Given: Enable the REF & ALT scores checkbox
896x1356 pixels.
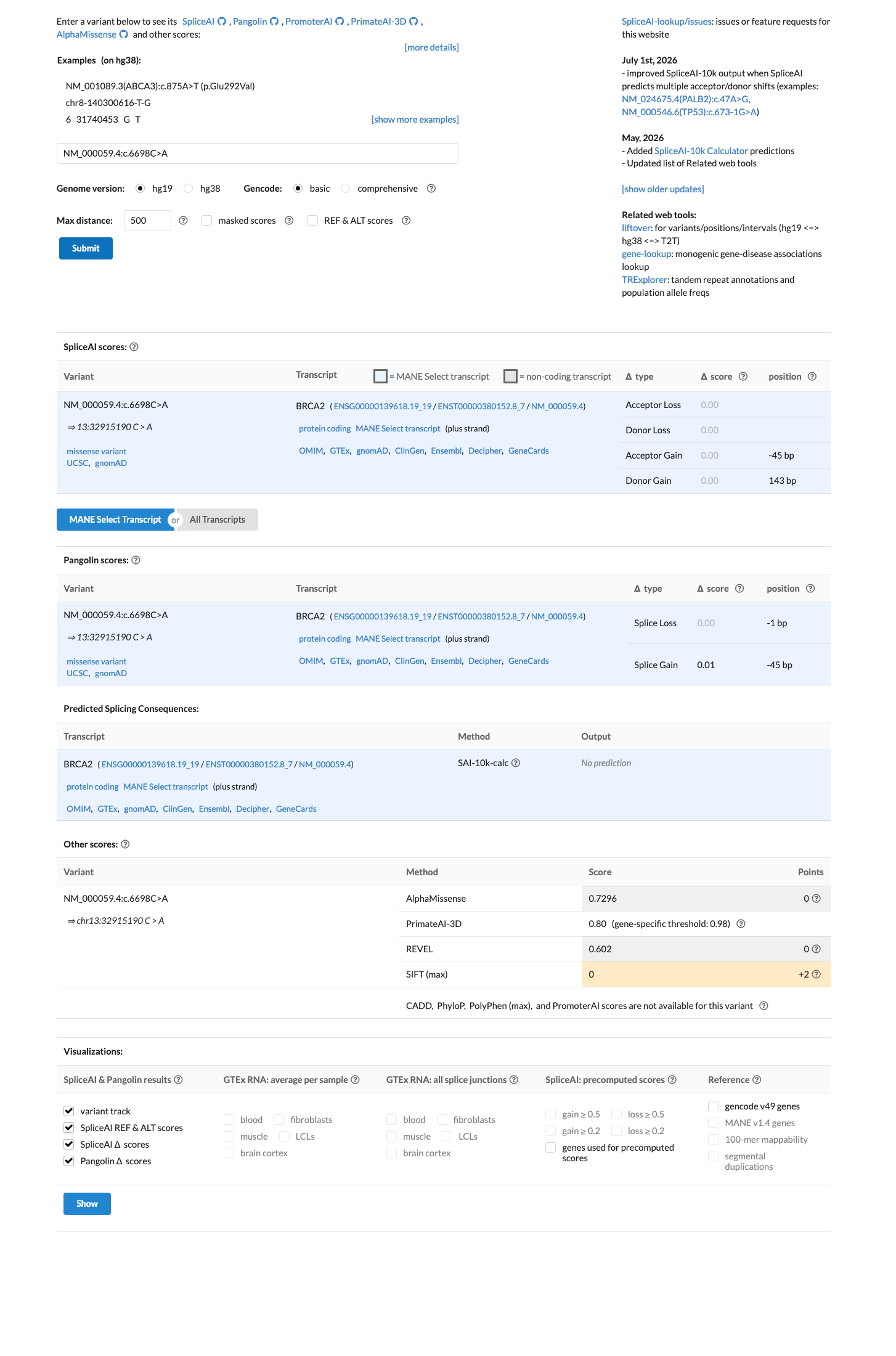Looking at the screenshot, I should 313,221.
